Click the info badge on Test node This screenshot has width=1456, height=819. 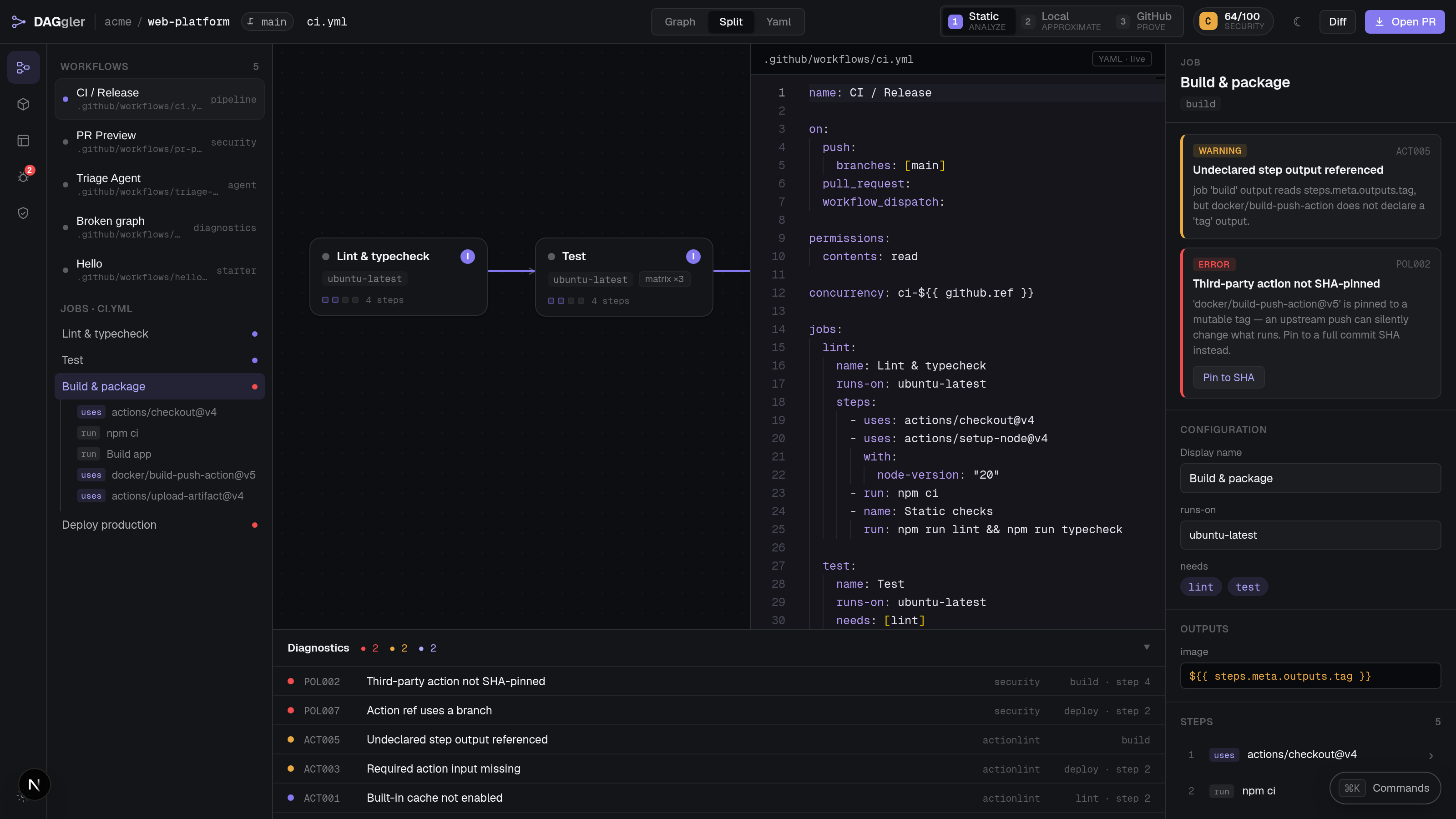point(693,257)
